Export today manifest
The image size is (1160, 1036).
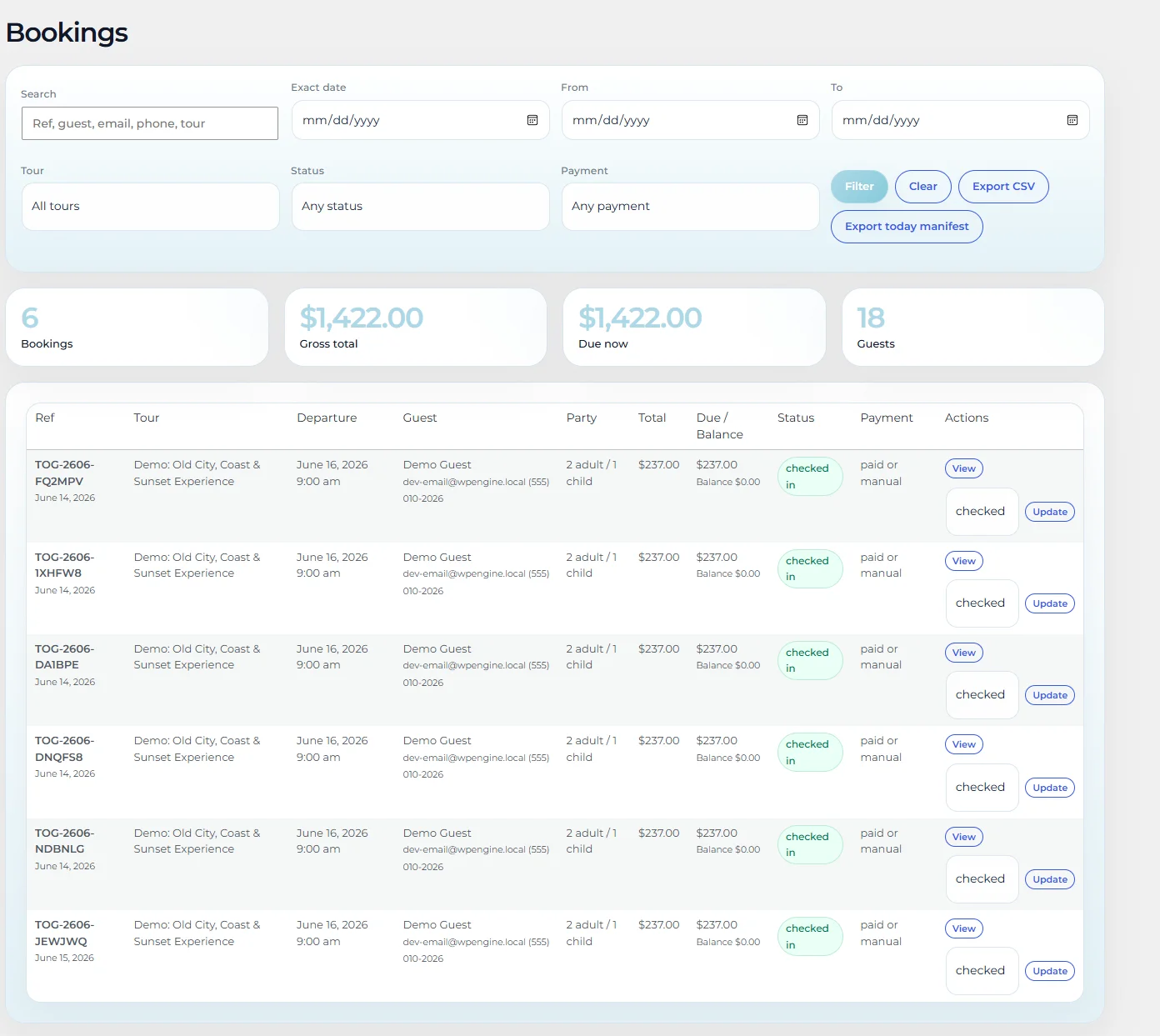point(907,227)
